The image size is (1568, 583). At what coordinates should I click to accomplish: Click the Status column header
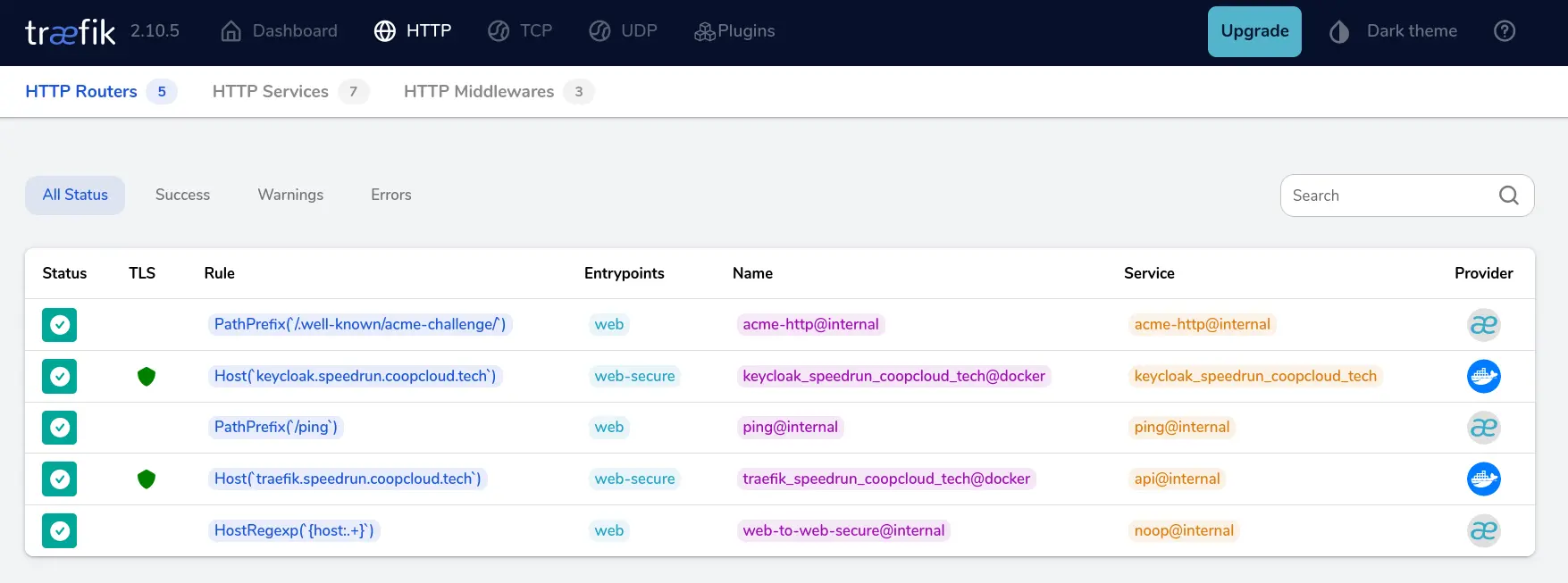(x=64, y=273)
